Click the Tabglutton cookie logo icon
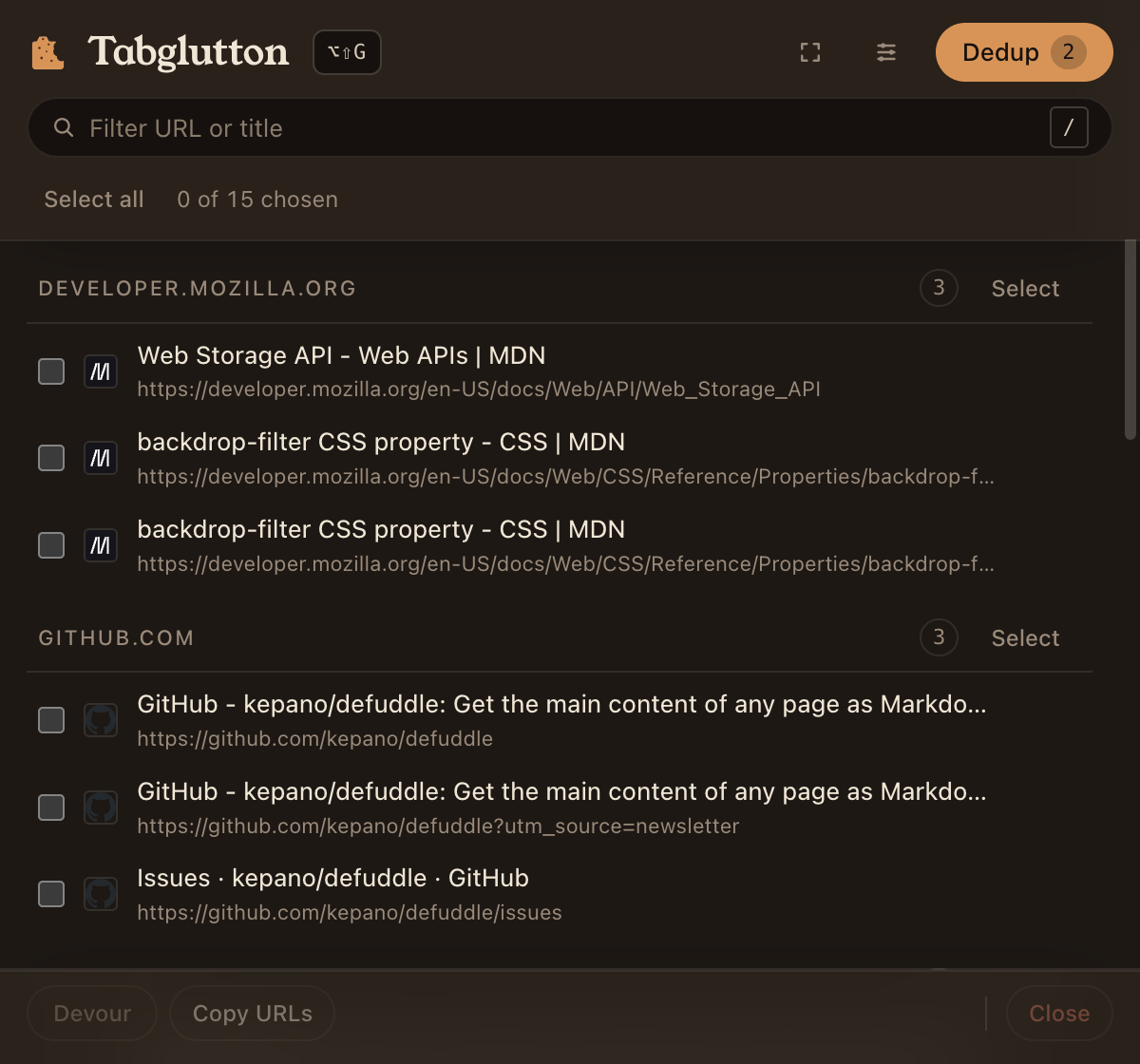1140x1064 pixels. pyautogui.click(x=47, y=52)
